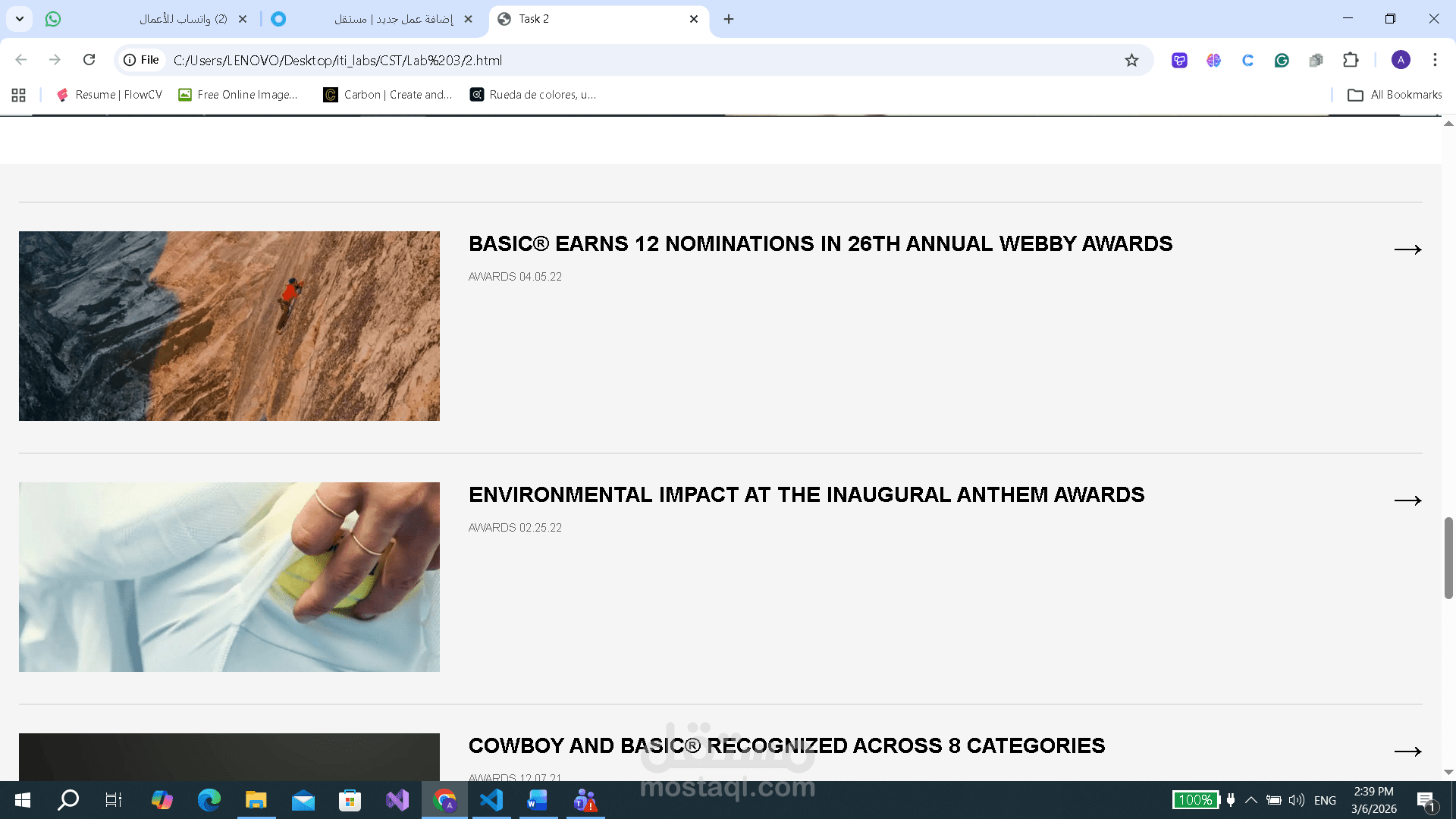Open Visual Studio Code from taskbar

click(491, 800)
